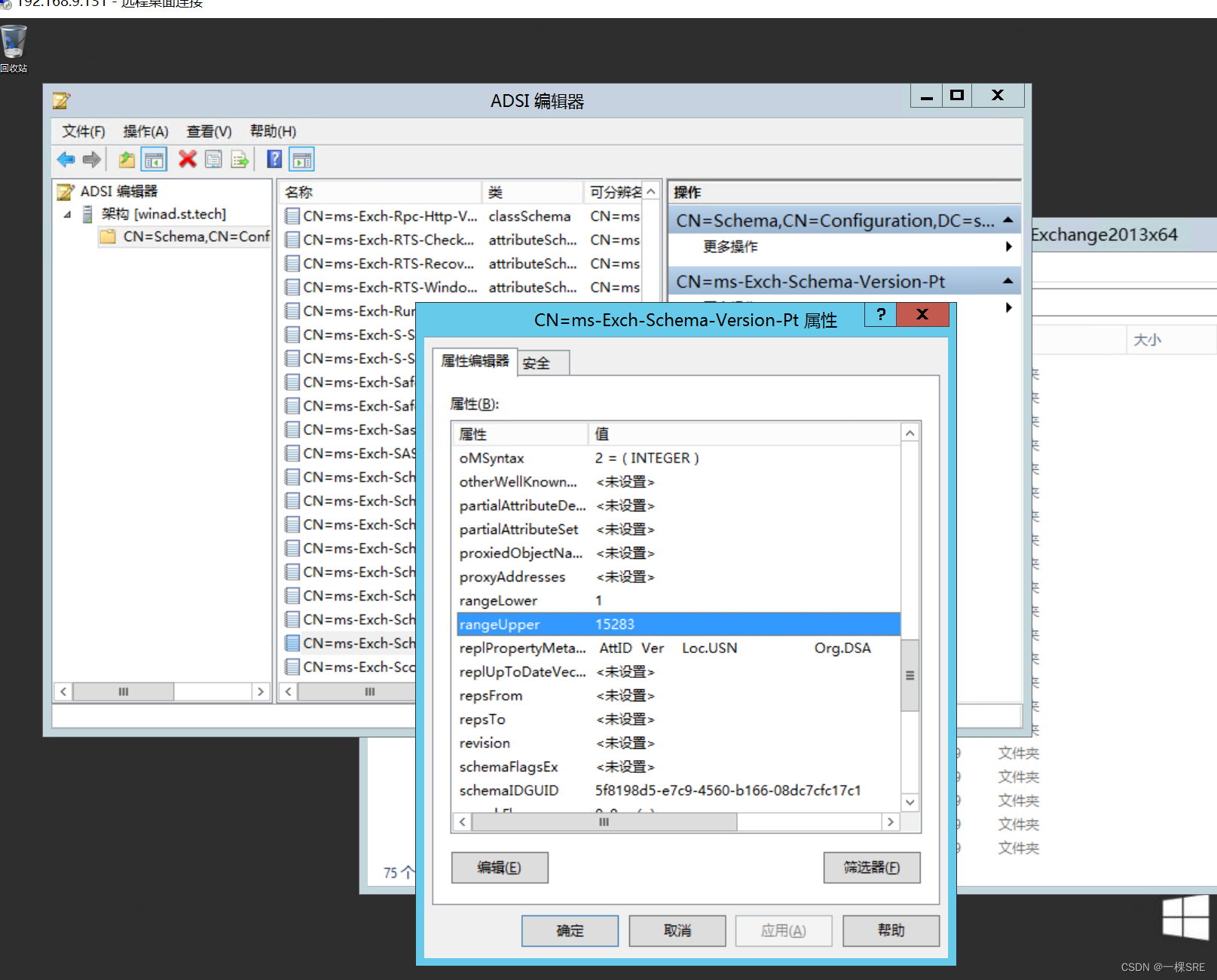Click the attribute list vertical scrollbar thumb
Image resolution: width=1217 pixels, height=980 pixels.
pos(910,676)
